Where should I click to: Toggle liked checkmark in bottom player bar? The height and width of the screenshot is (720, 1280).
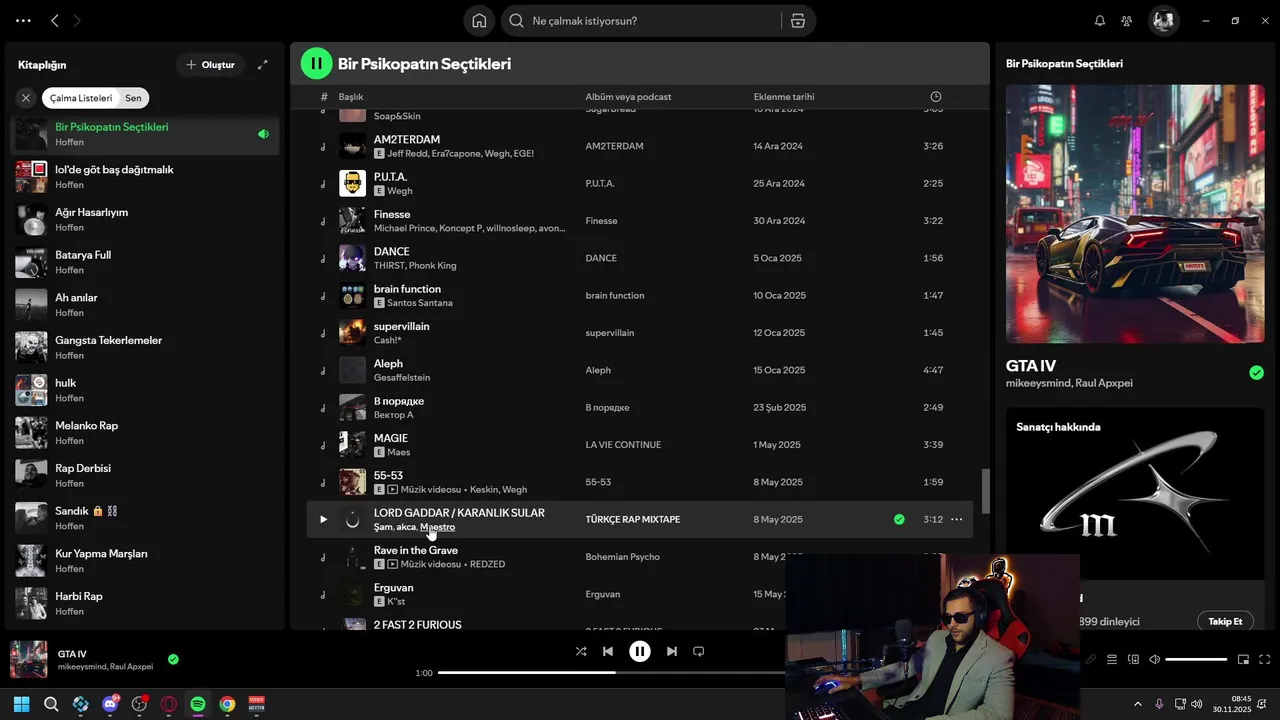173,659
